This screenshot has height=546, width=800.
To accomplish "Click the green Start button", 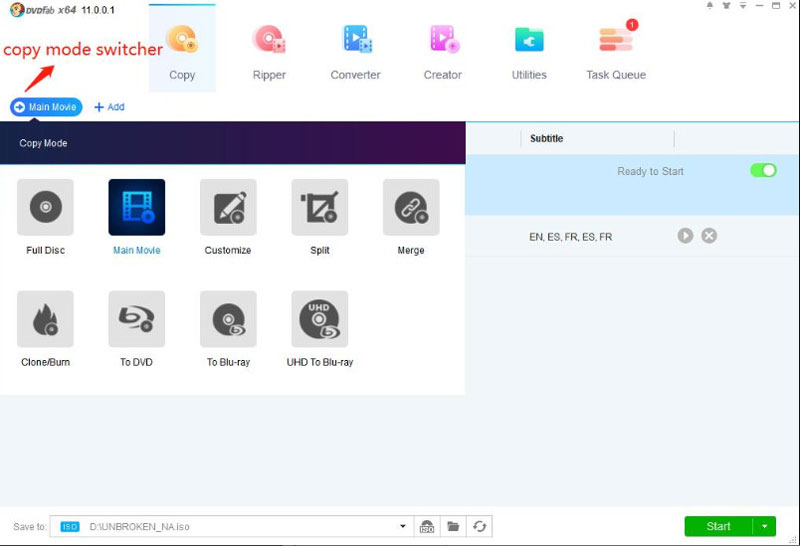I will coord(718,527).
